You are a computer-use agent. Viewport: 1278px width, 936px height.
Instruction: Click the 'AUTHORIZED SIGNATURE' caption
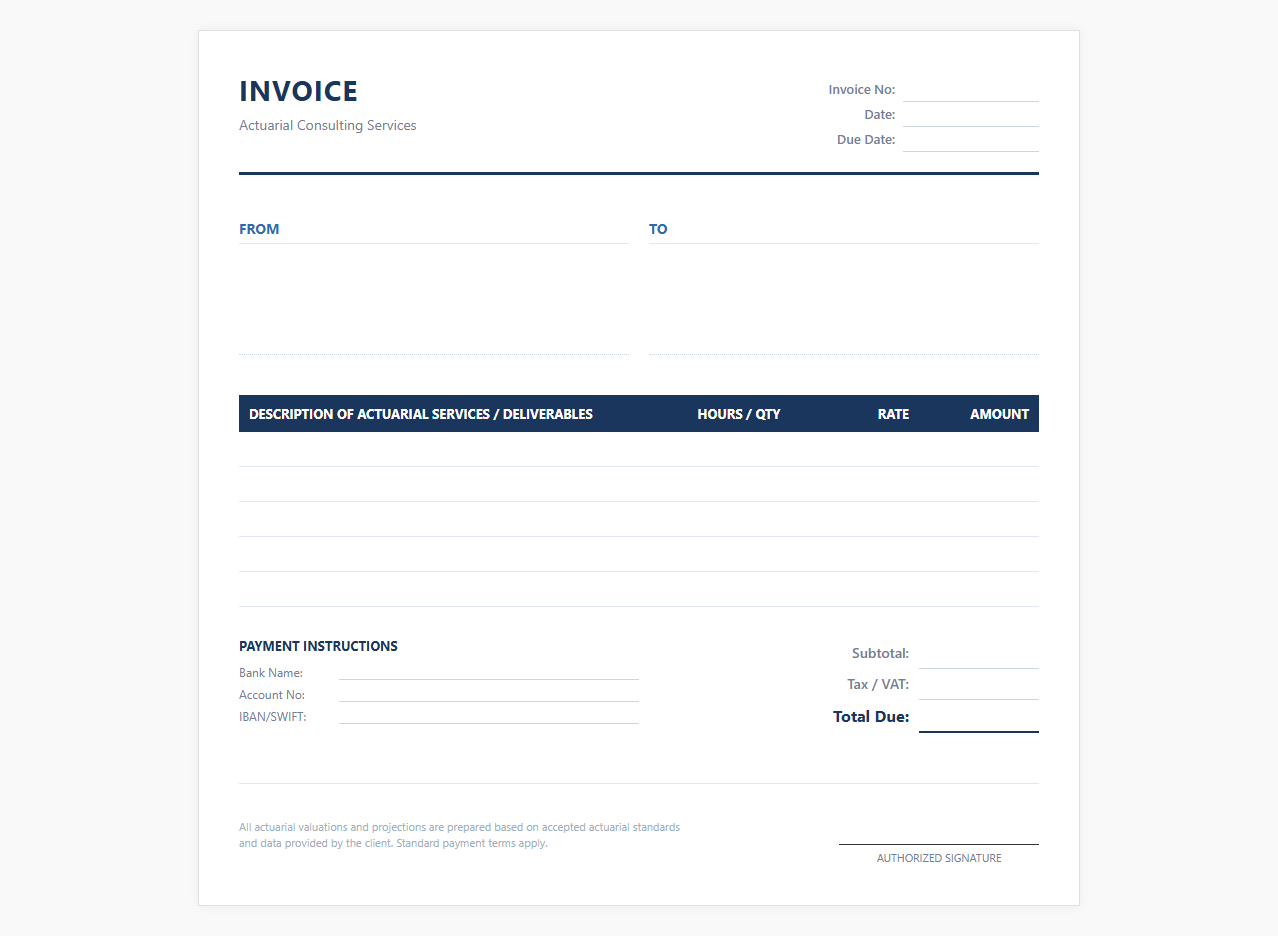tap(939, 858)
